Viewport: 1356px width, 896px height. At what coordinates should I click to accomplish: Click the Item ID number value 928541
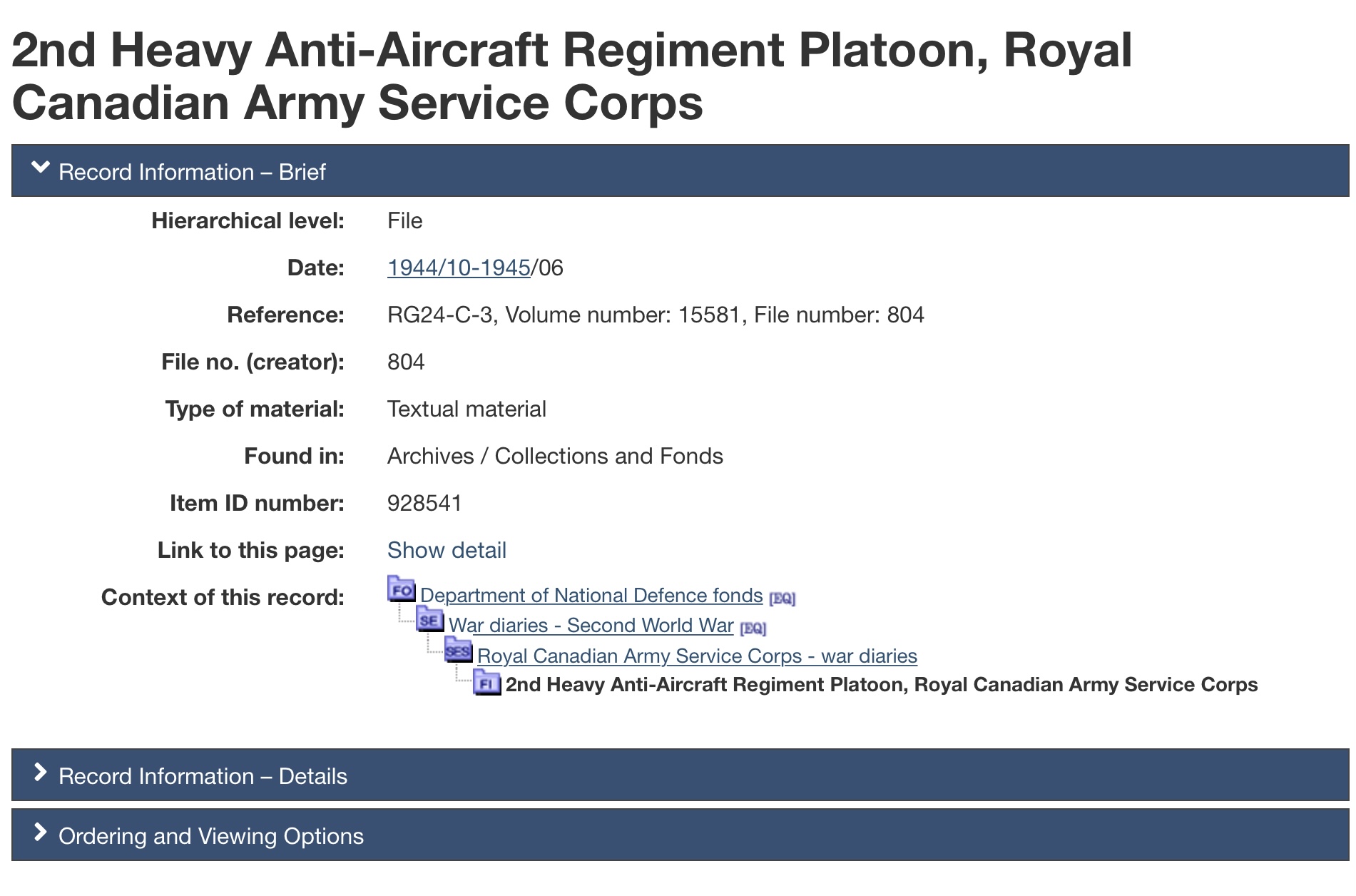pos(424,504)
